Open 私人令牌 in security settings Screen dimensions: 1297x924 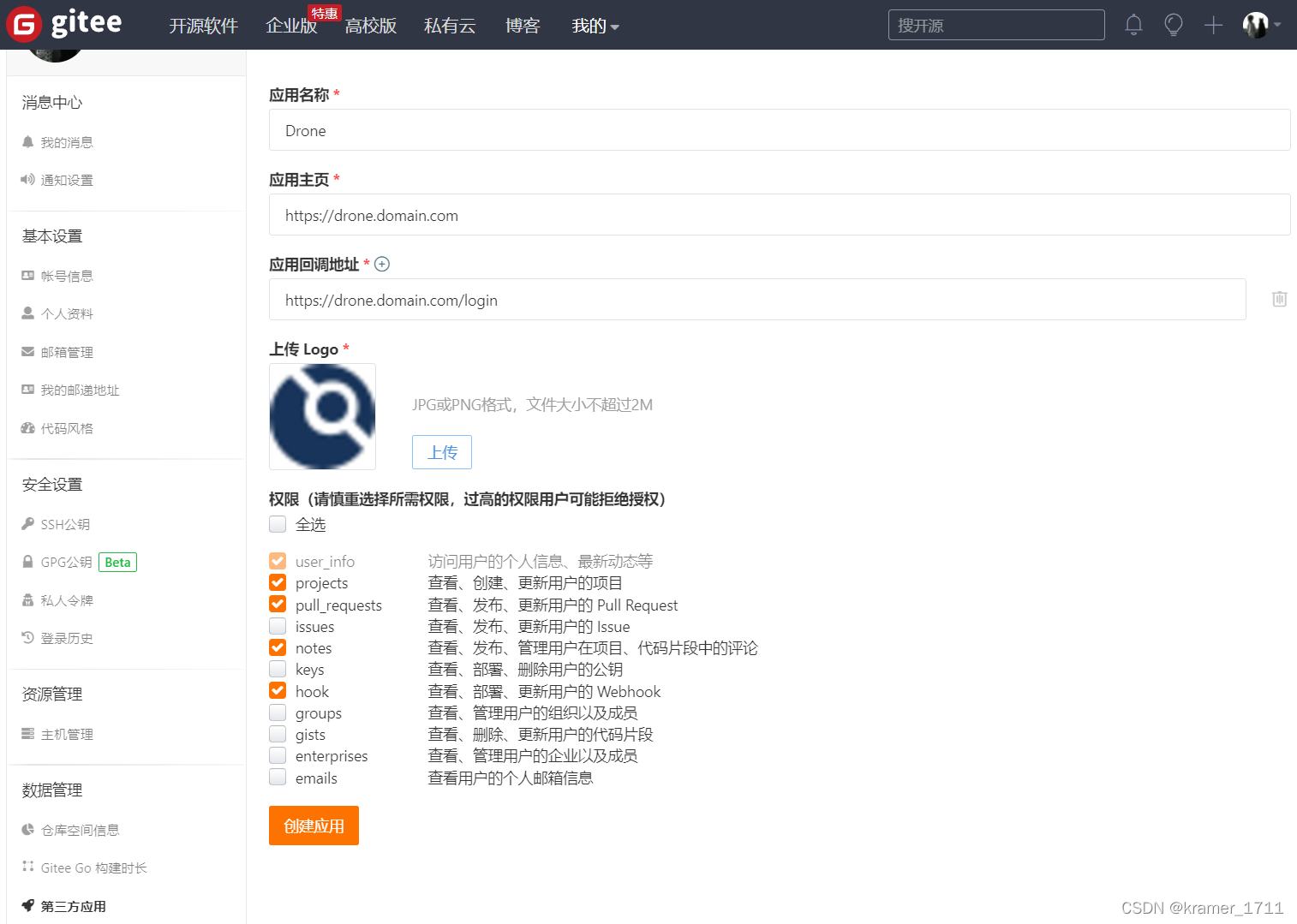coord(65,599)
